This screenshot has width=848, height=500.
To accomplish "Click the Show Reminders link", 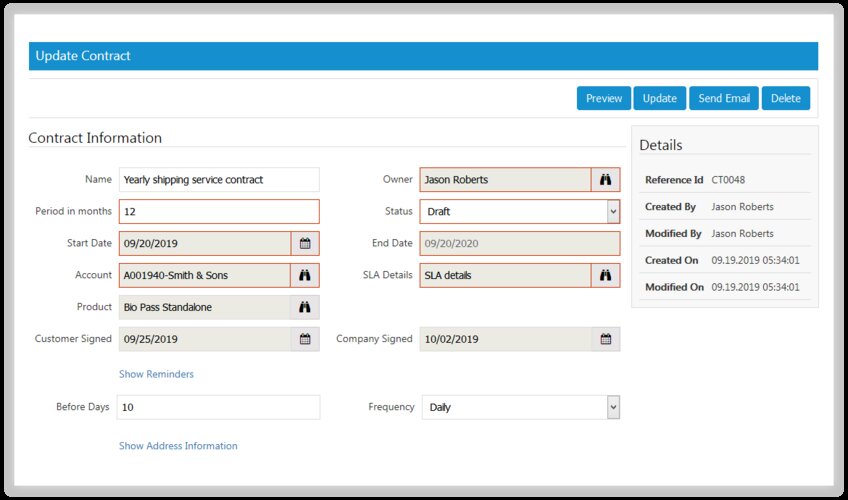I will [156, 374].
